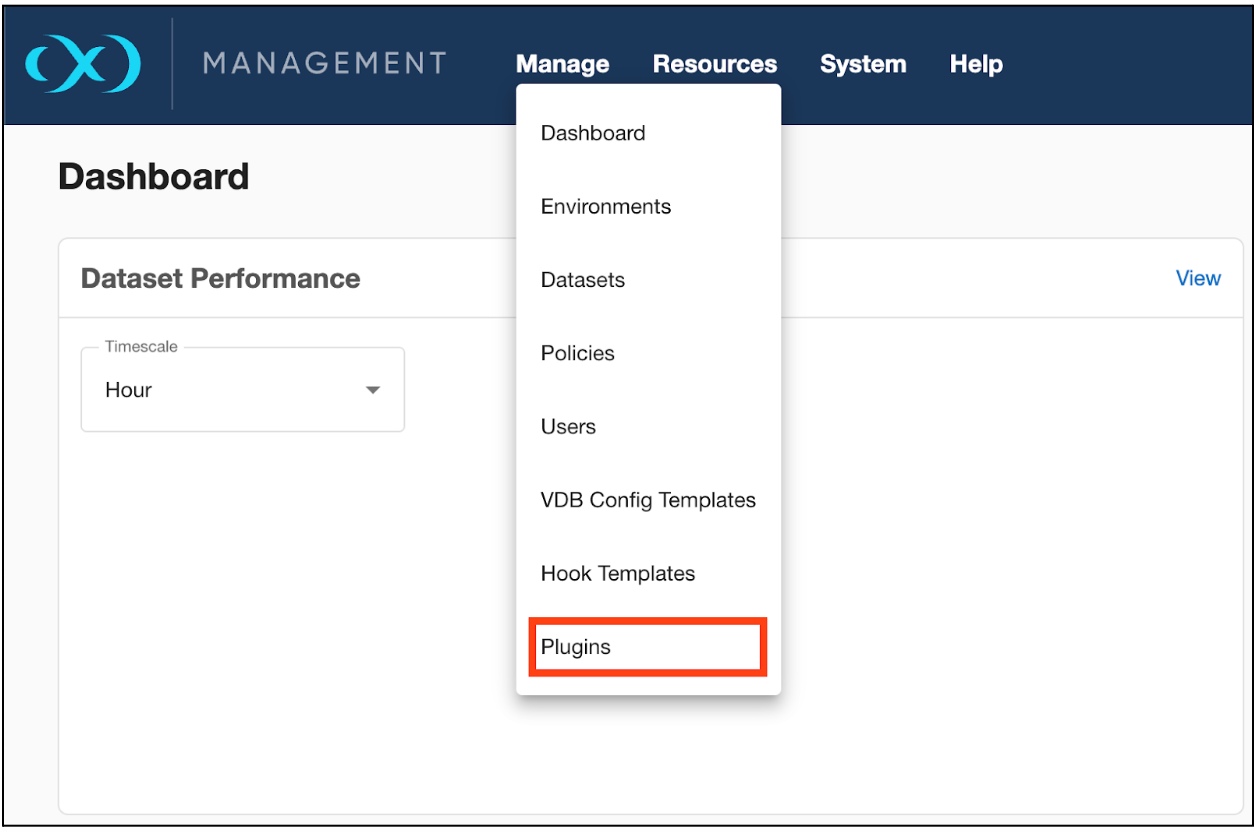Select Dashboard from the dropdown menu
Viewport: 1260px width, 832px height.
pyautogui.click(x=593, y=132)
